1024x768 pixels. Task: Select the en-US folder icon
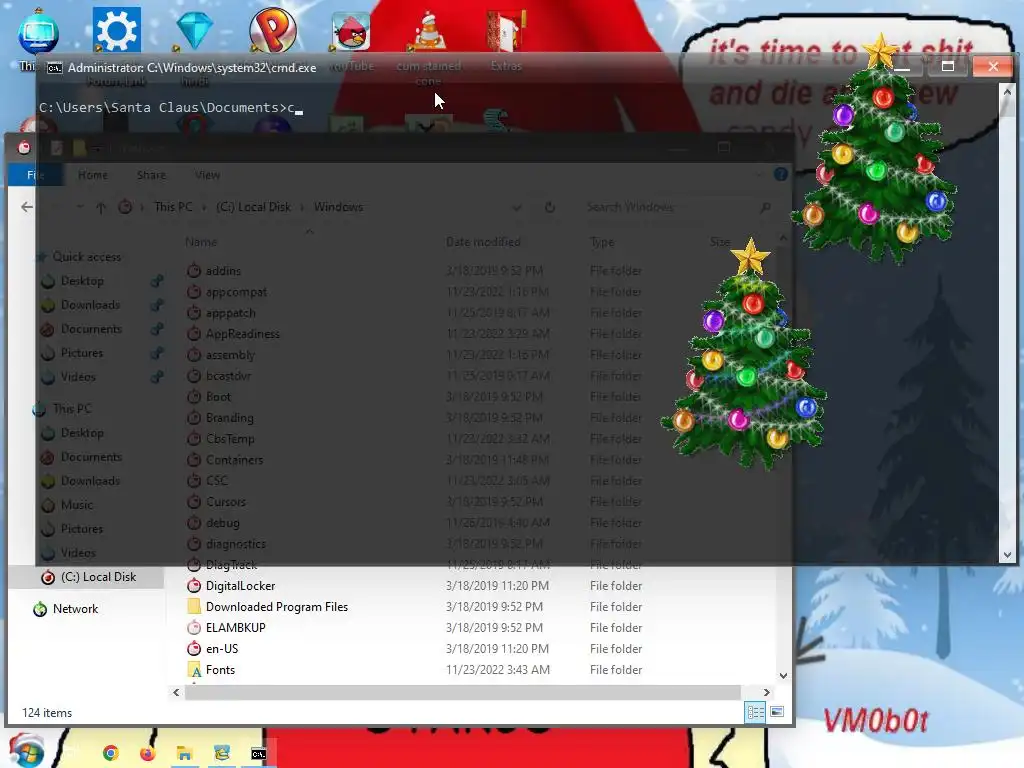coord(194,648)
